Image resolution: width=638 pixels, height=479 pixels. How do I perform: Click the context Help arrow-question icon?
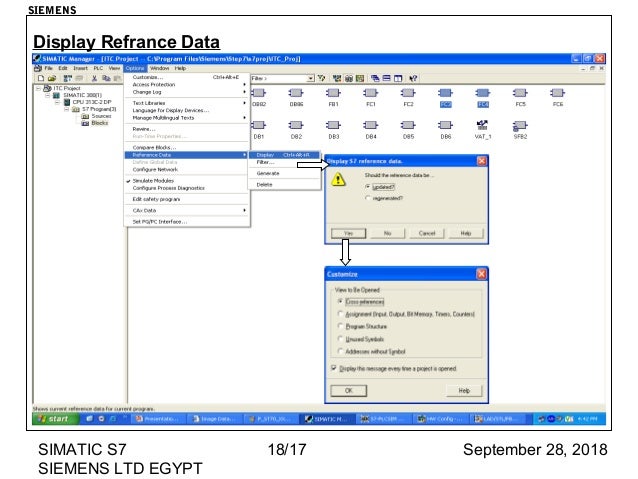413,78
